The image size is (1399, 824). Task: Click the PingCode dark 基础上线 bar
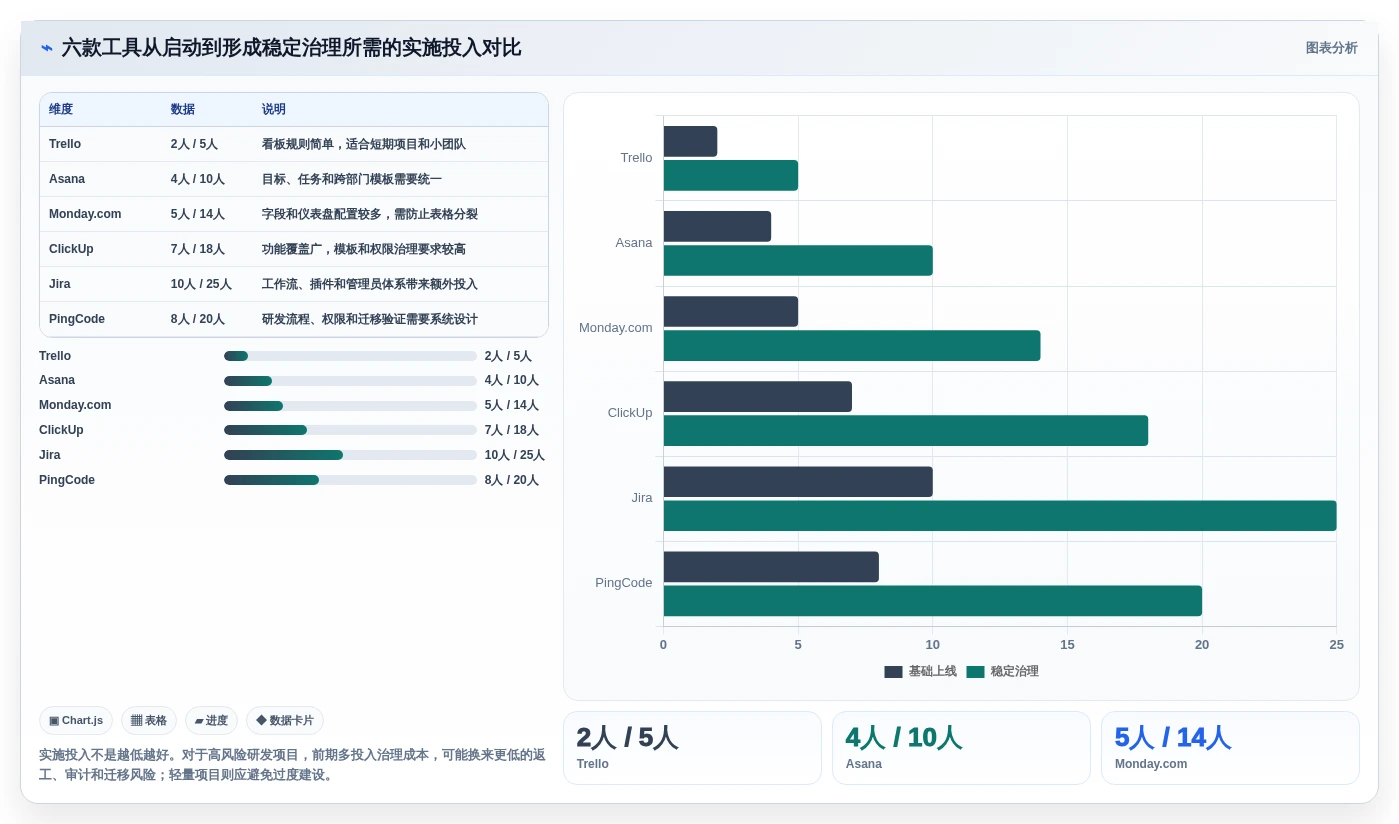pos(771,567)
